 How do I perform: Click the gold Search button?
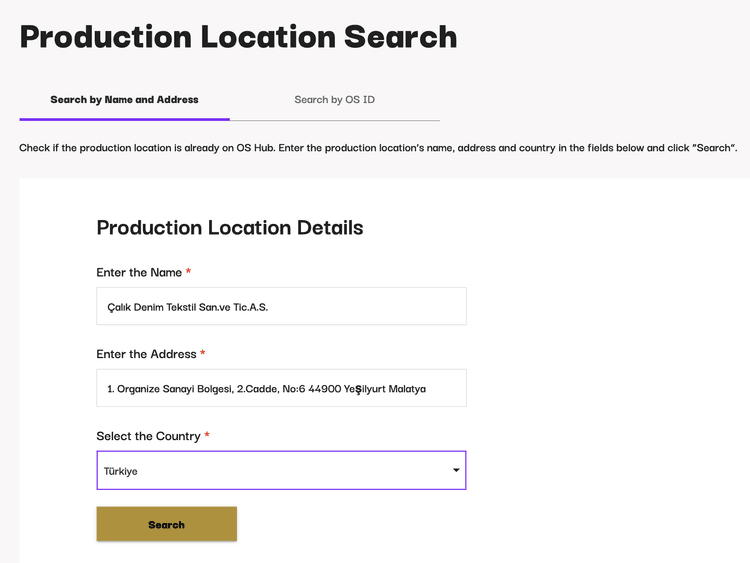166,524
